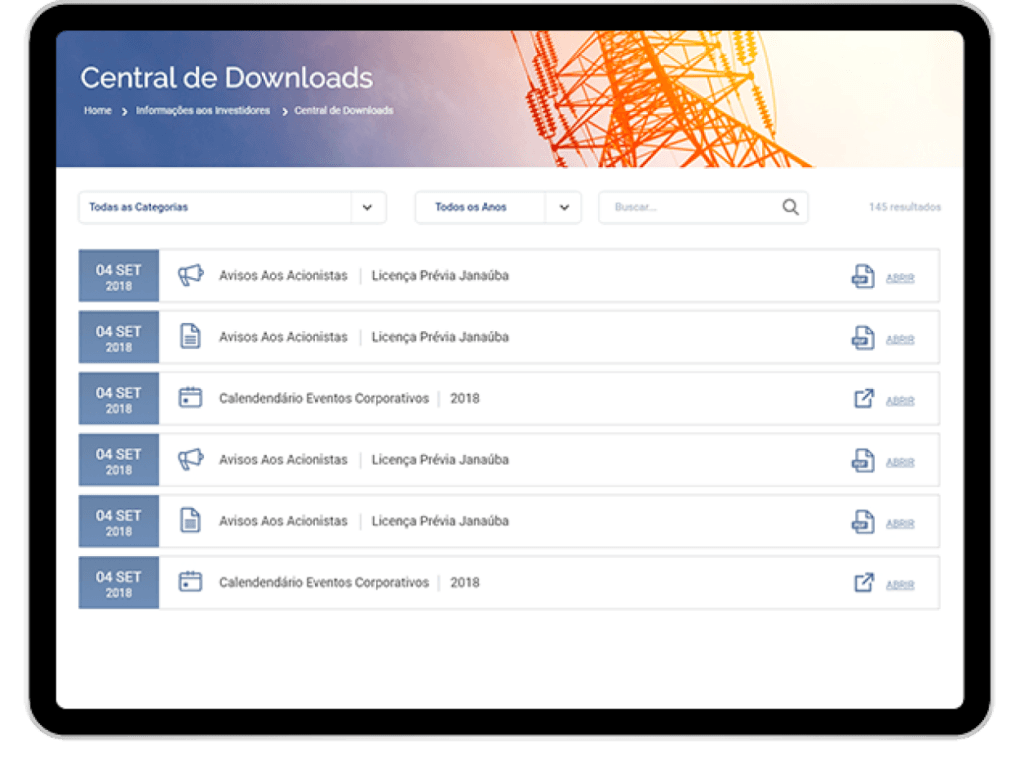Focus the Buscar search input field
This screenshot has height=778, width=1024.
click(x=690, y=207)
